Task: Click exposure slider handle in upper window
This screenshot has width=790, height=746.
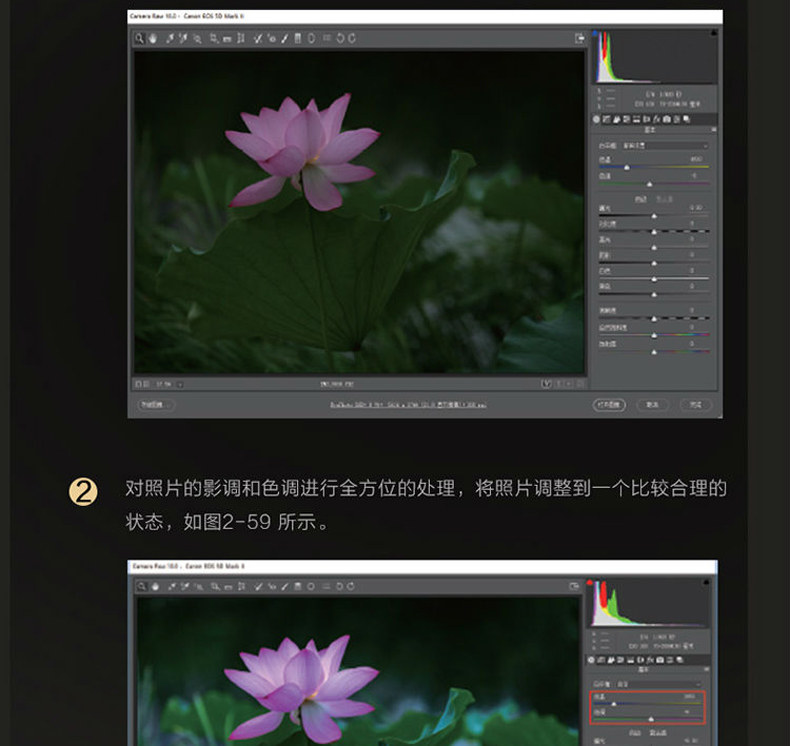Action: pyautogui.click(x=654, y=216)
